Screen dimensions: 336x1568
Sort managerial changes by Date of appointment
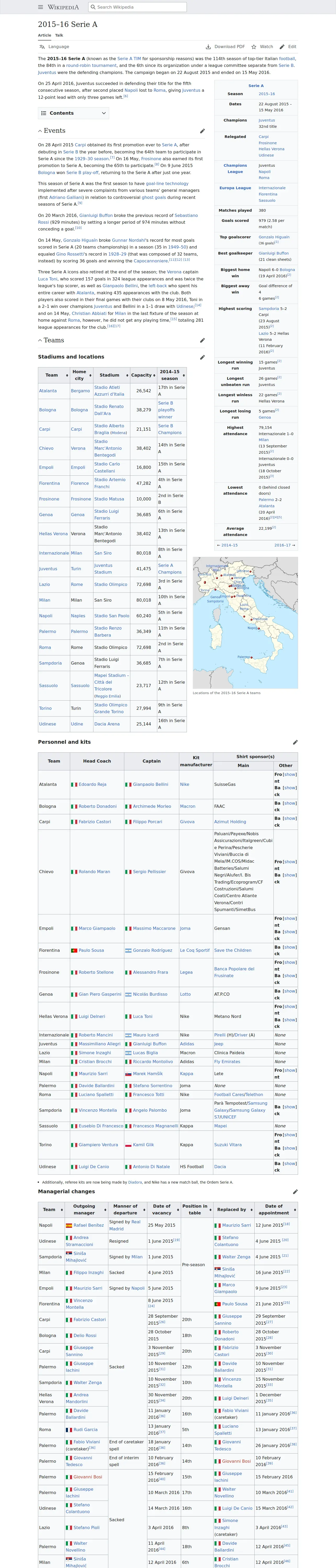tap(295, 1209)
